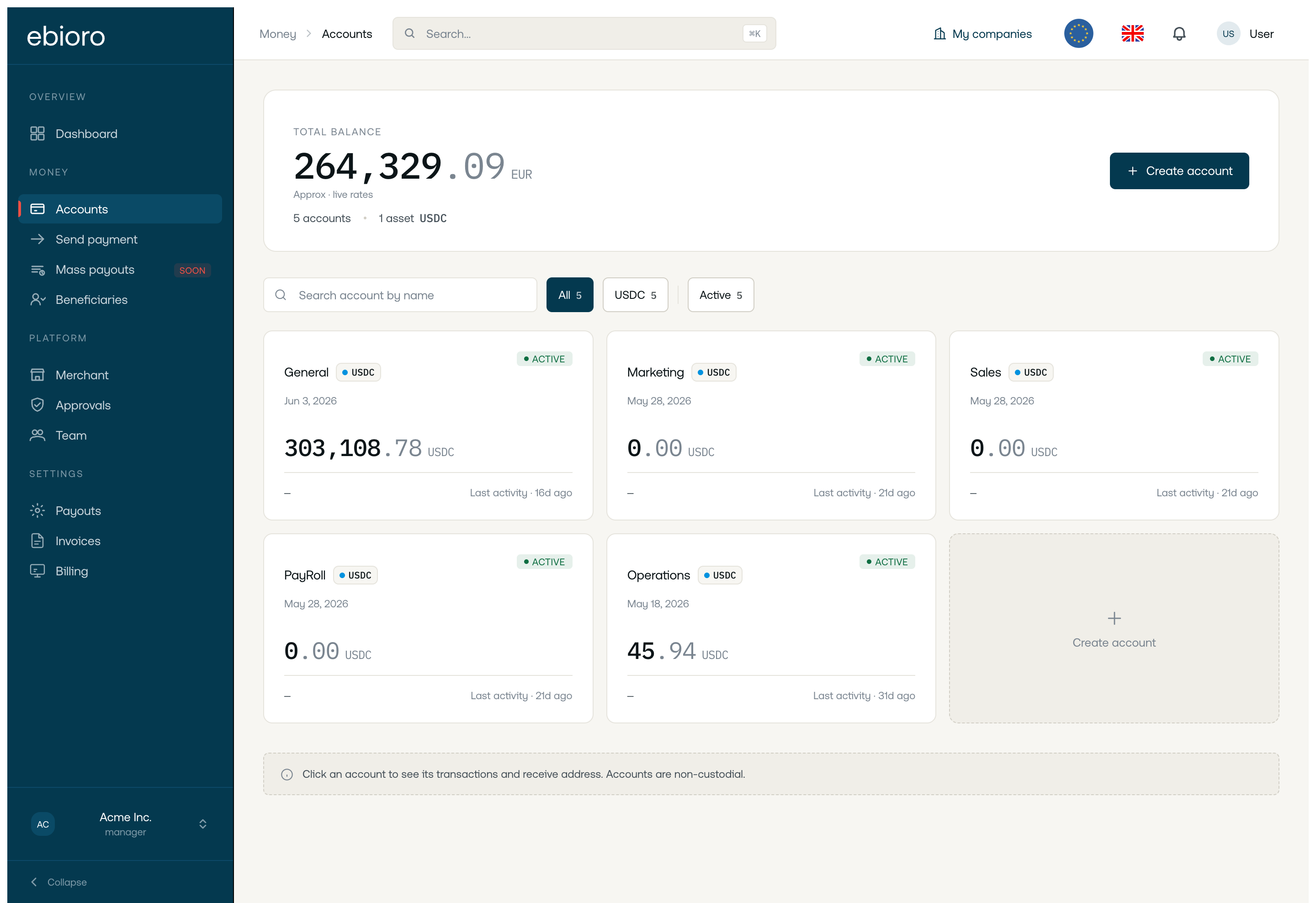Image resolution: width=1316 pixels, height=903 pixels.
Task: Click the Payouts gear icon
Action: click(37, 510)
